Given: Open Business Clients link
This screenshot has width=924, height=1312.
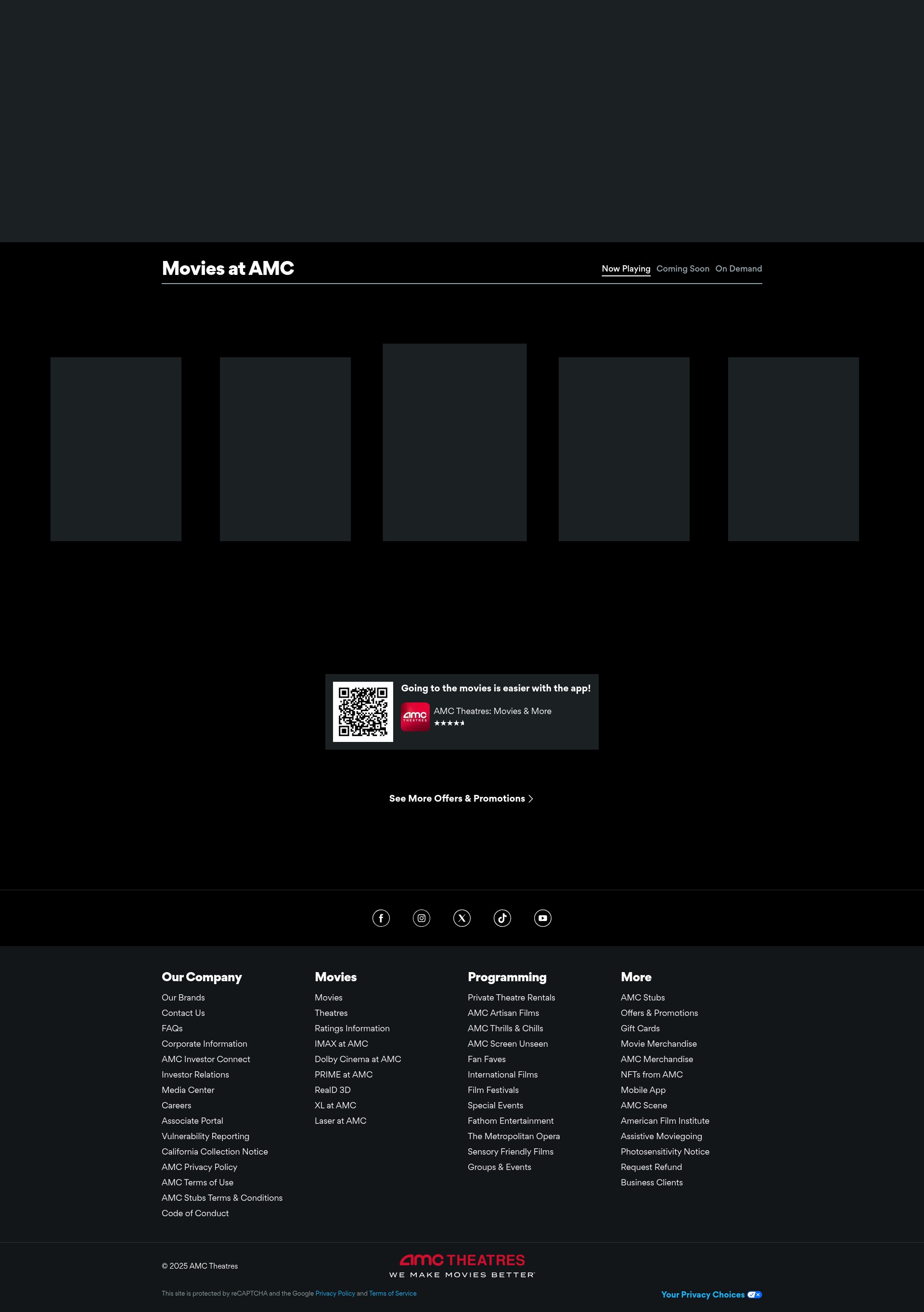Looking at the screenshot, I should 652,1182.
